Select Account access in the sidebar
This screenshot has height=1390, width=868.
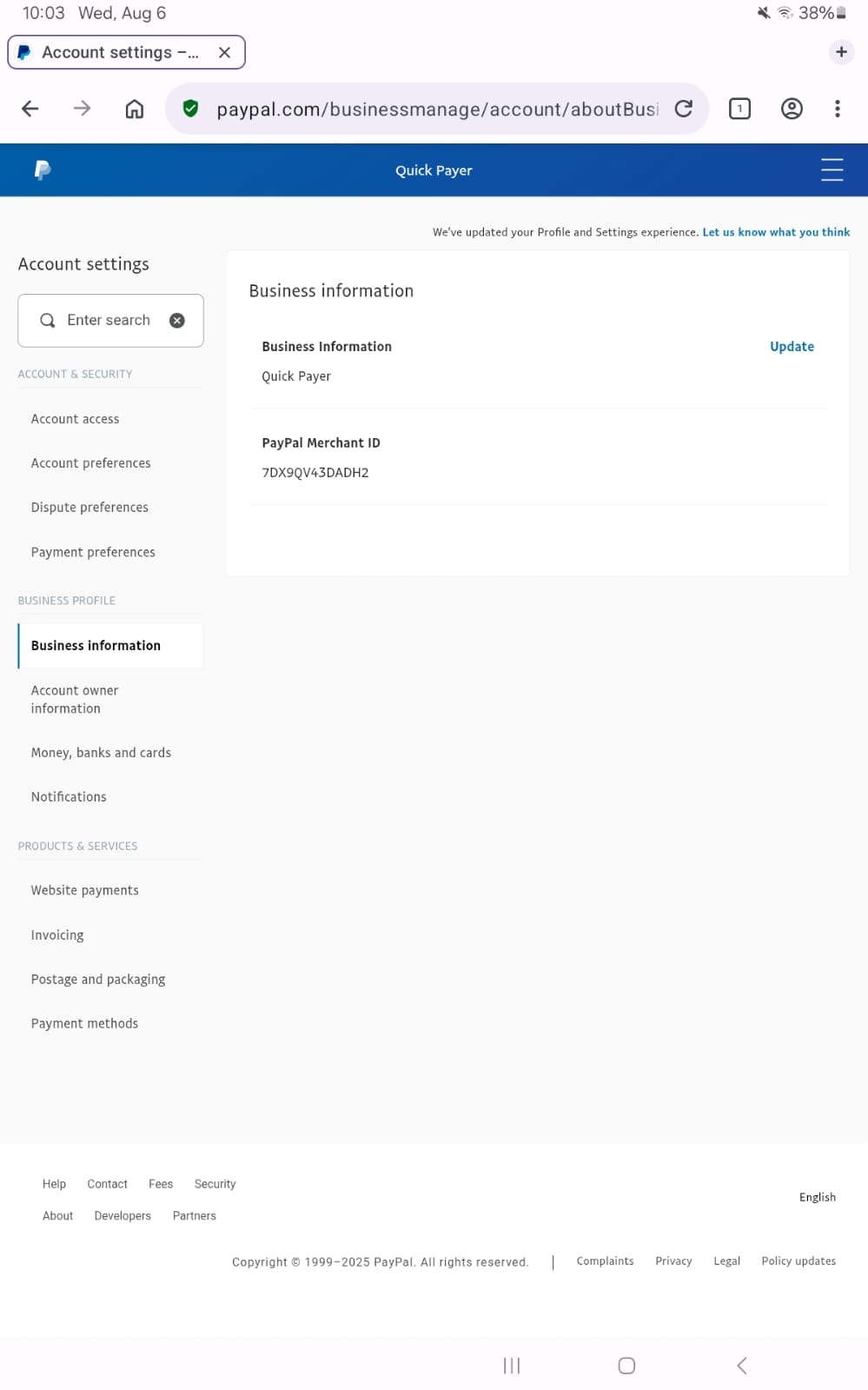[x=75, y=419]
